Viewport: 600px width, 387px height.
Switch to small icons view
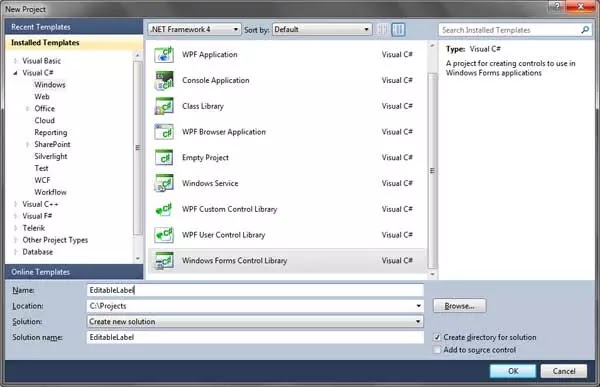click(x=382, y=29)
